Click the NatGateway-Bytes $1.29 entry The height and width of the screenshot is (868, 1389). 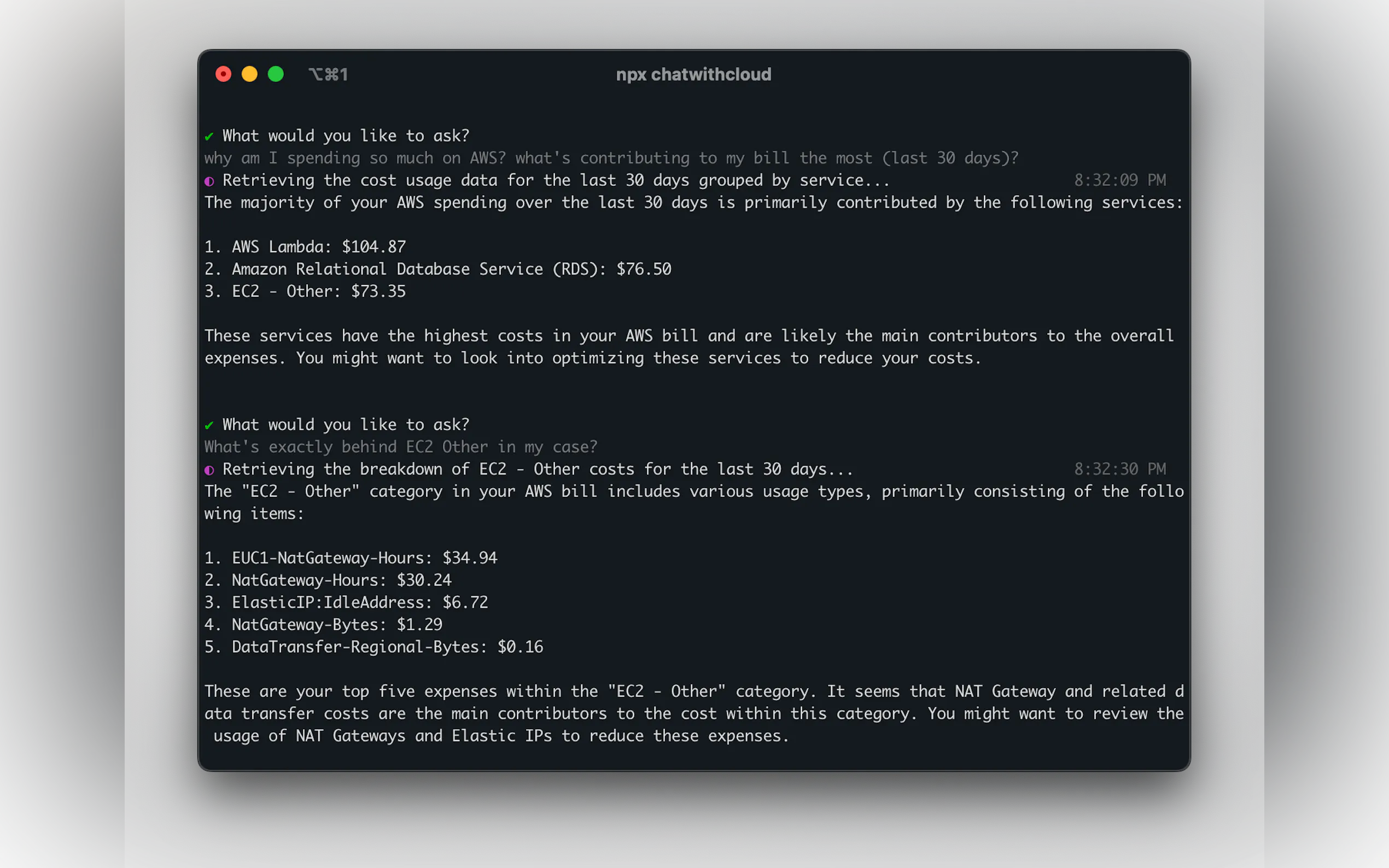click(323, 625)
